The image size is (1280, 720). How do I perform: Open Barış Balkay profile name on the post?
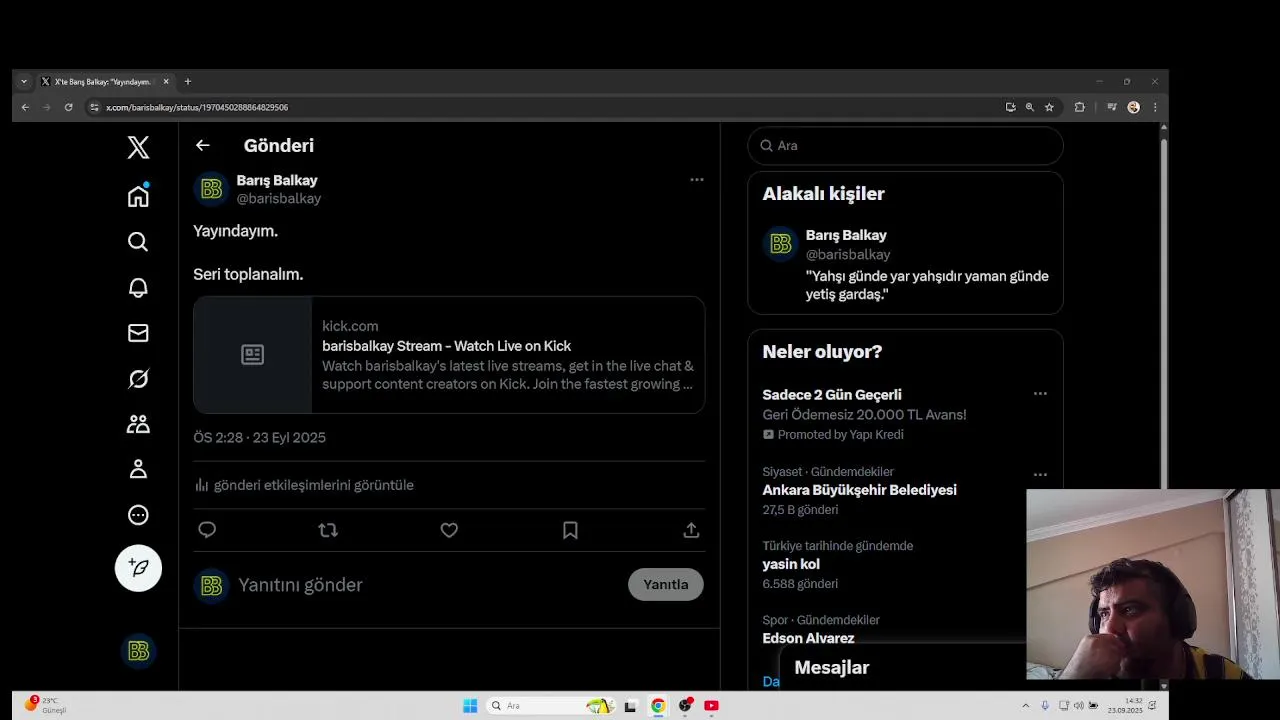coord(277,180)
